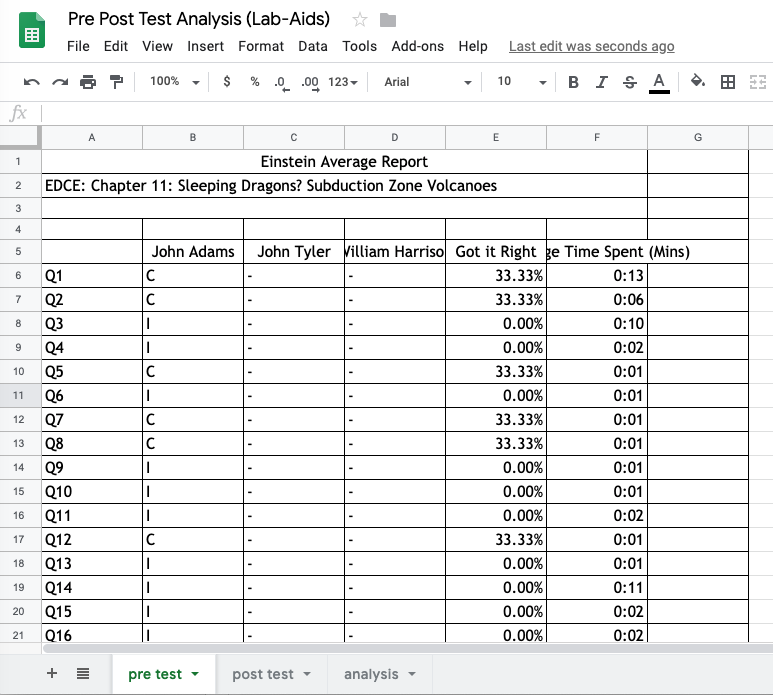Viewport: 773px width, 695px height.
Task: Open the text color picker
Action: [658, 82]
